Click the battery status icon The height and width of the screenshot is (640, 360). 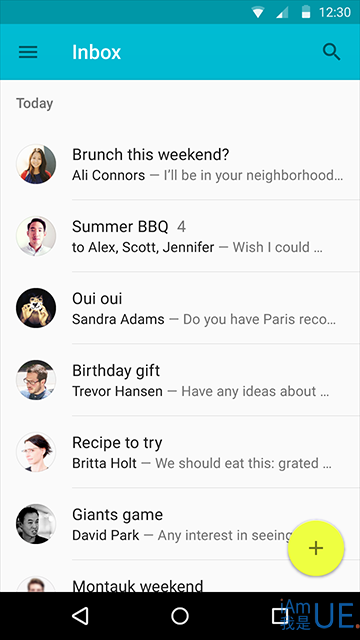coord(305,12)
